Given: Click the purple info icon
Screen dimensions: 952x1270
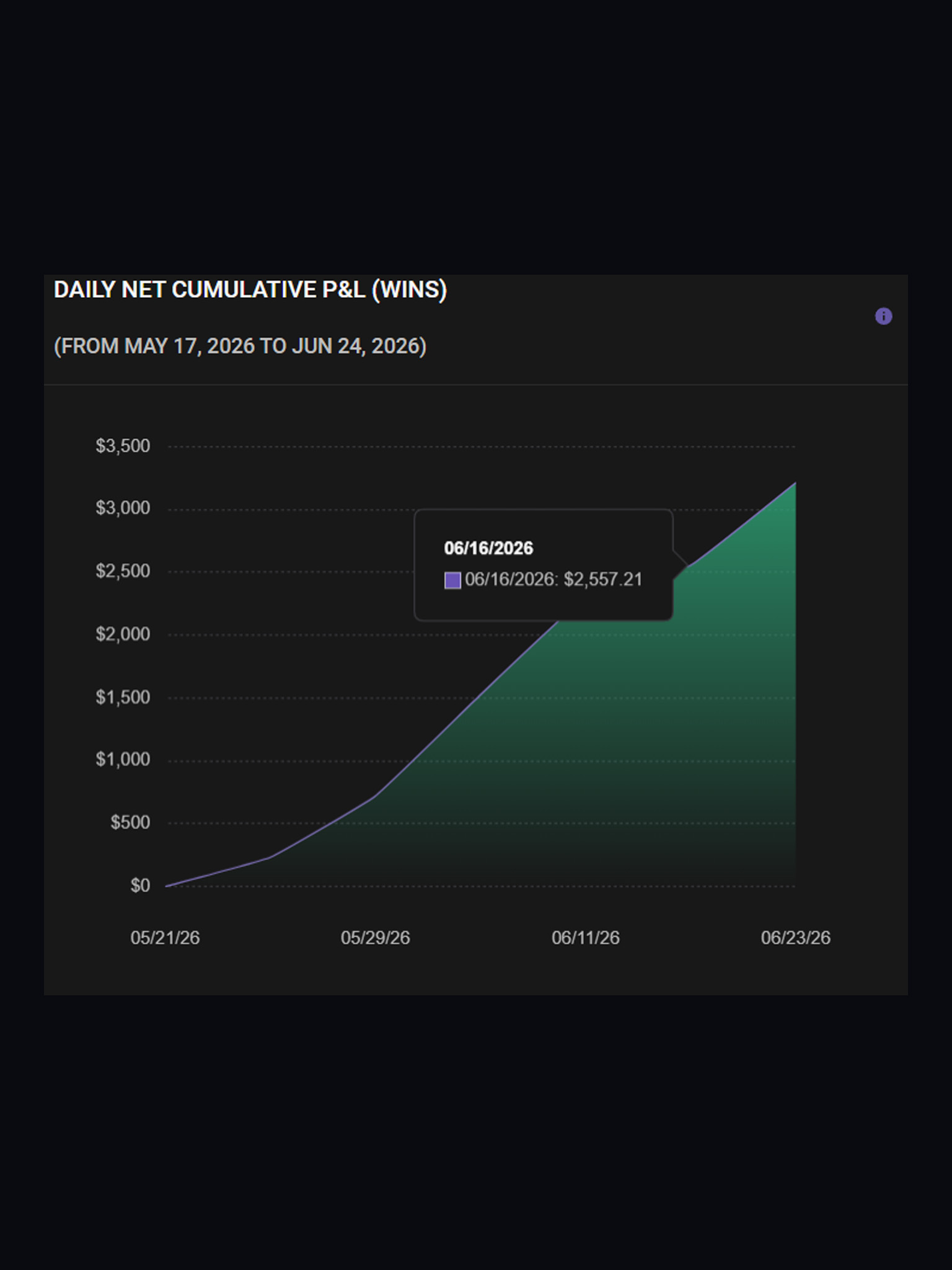Looking at the screenshot, I should pyautogui.click(x=883, y=316).
